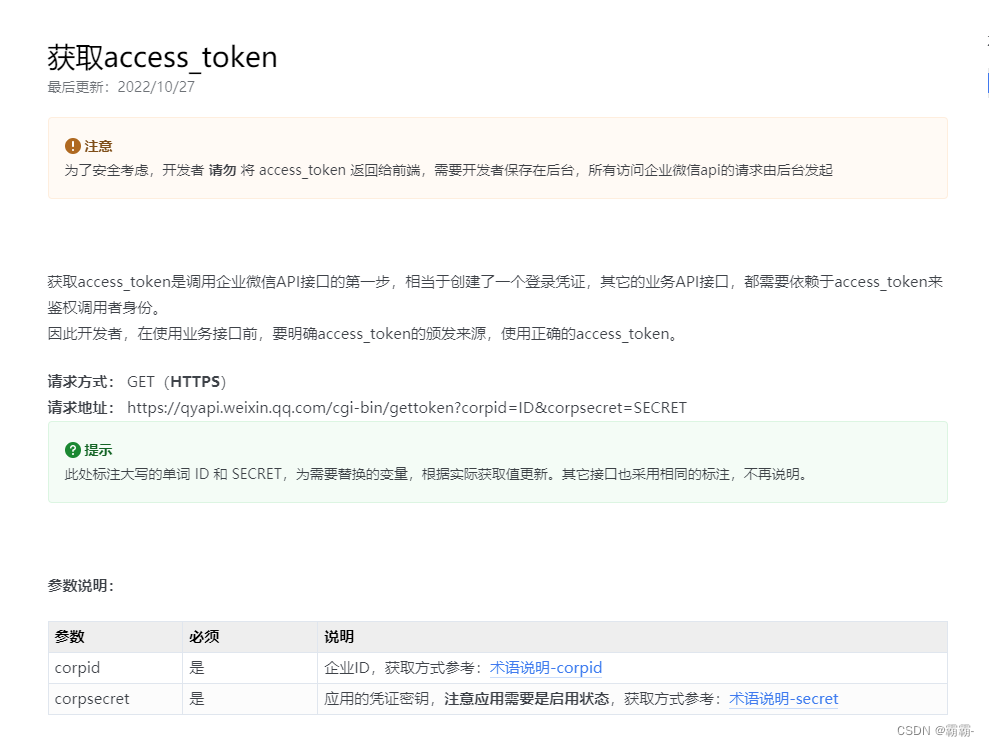Click the green question icon beside 提示
Viewport: 989px width, 746px height.
pos(73,450)
